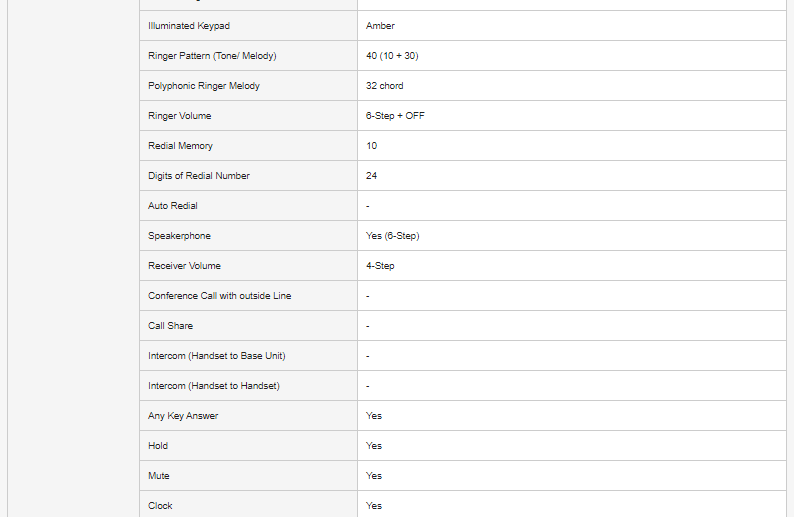Screen dimensions: 794x517
Task: Click the 4-Step receiver volume value
Action: (380, 266)
